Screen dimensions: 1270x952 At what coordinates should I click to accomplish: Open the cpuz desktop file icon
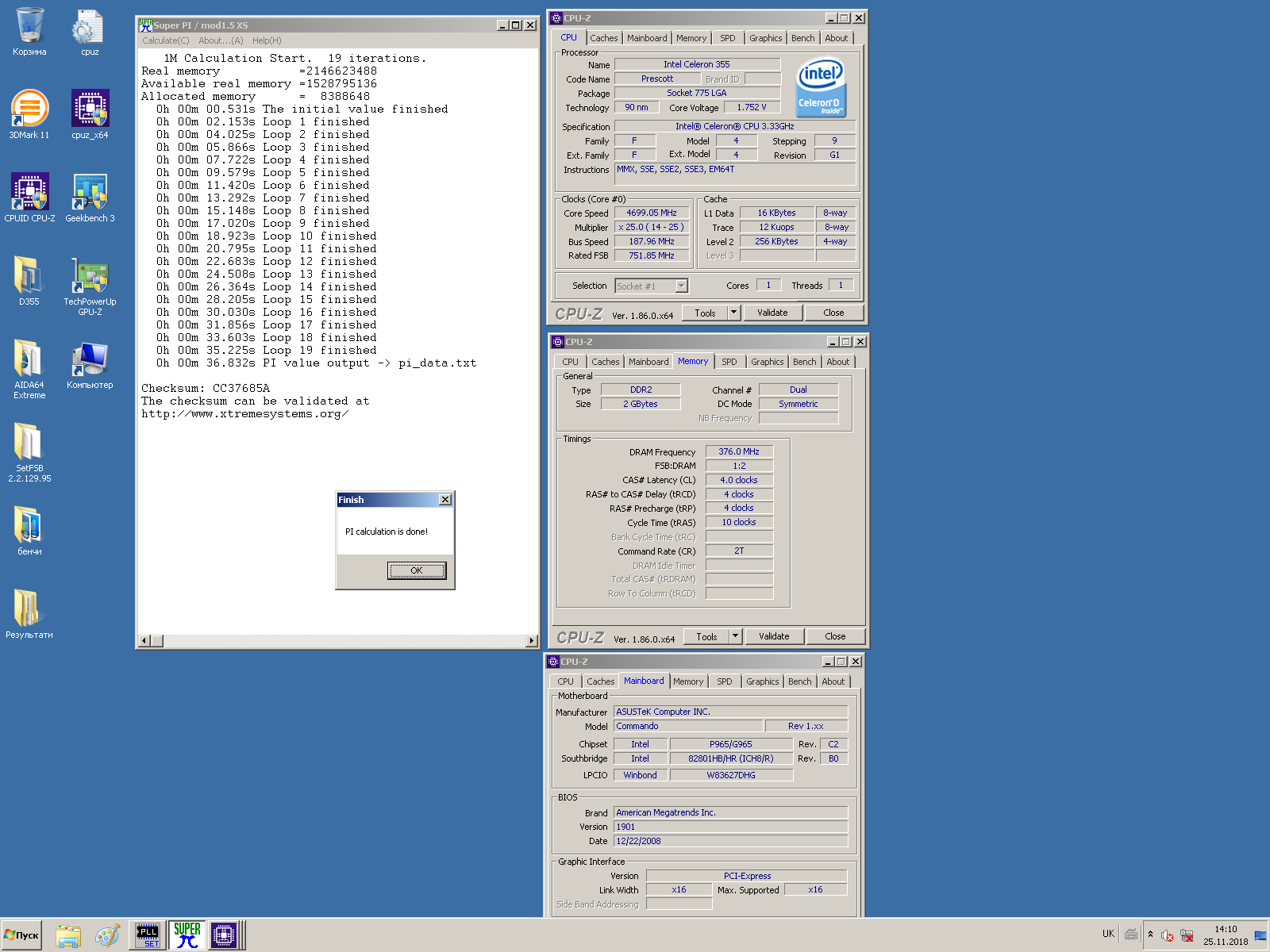(90, 32)
